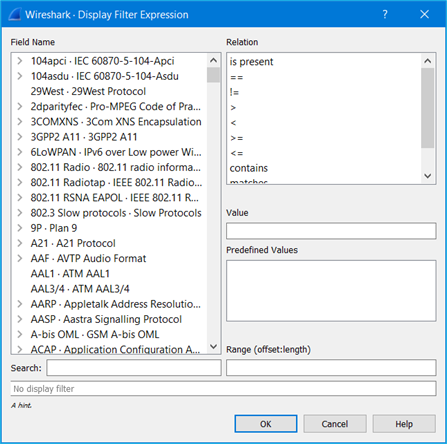The width and height of the screenshot is (447, 444).
Task: Expand the 802.11 RSNA EAPOL node
Action: pos(20,198)
